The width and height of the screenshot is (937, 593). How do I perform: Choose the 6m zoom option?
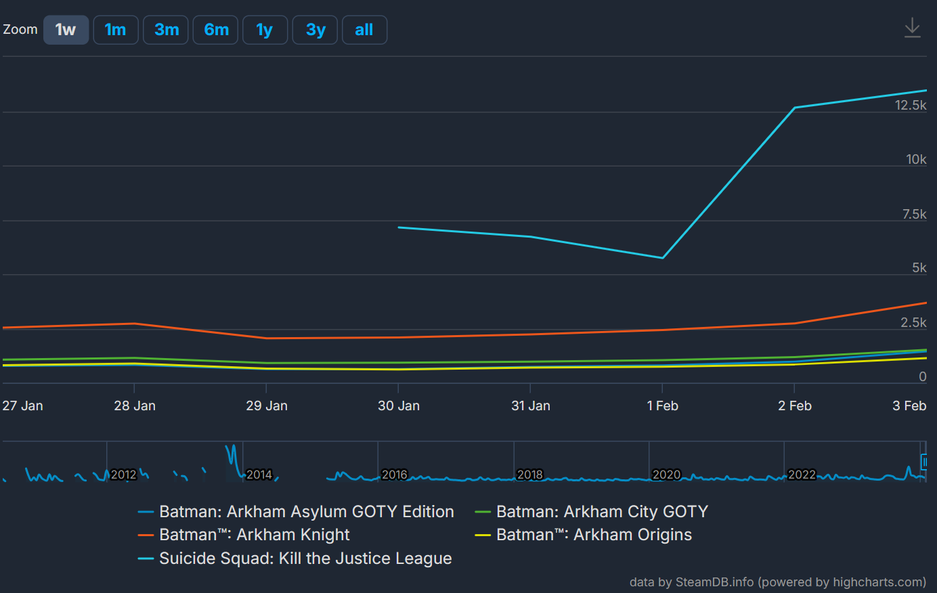point(216,30)
